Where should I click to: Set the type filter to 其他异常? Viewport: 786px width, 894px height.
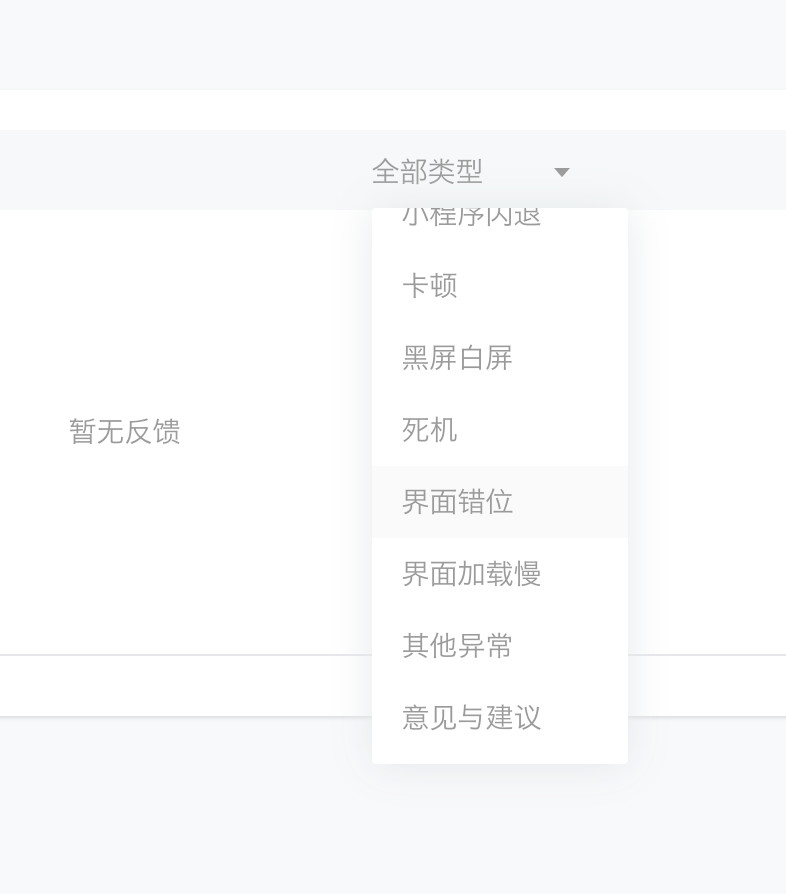click(457, 646)
